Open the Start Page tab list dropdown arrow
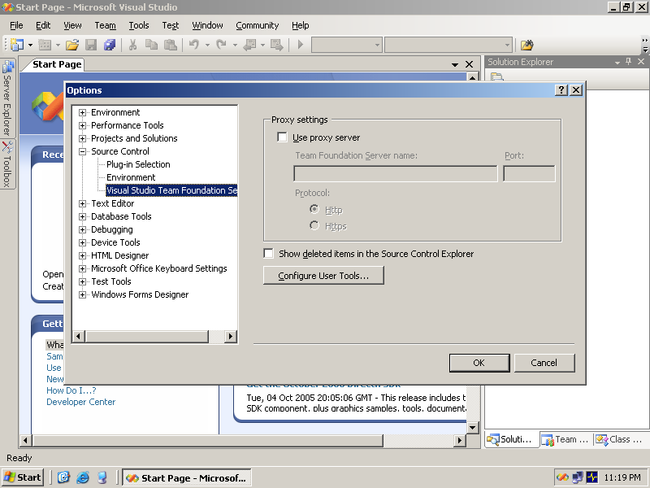 pos(455,65)
